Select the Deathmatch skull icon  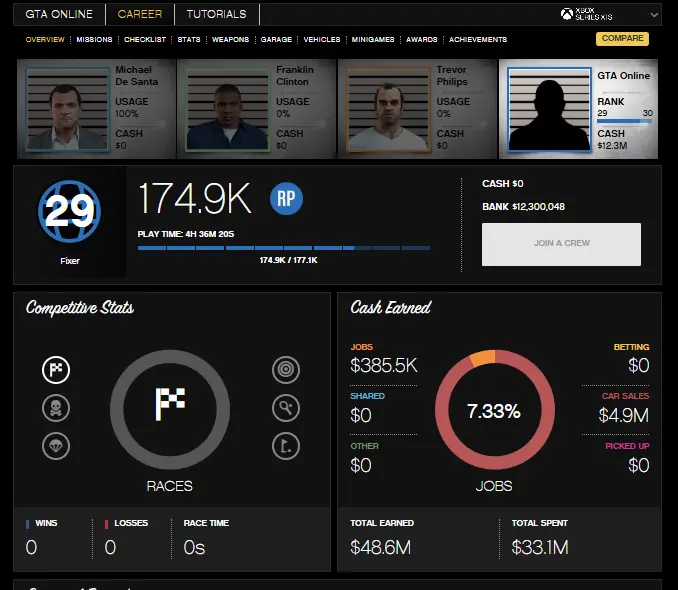[x=56, y=408]
